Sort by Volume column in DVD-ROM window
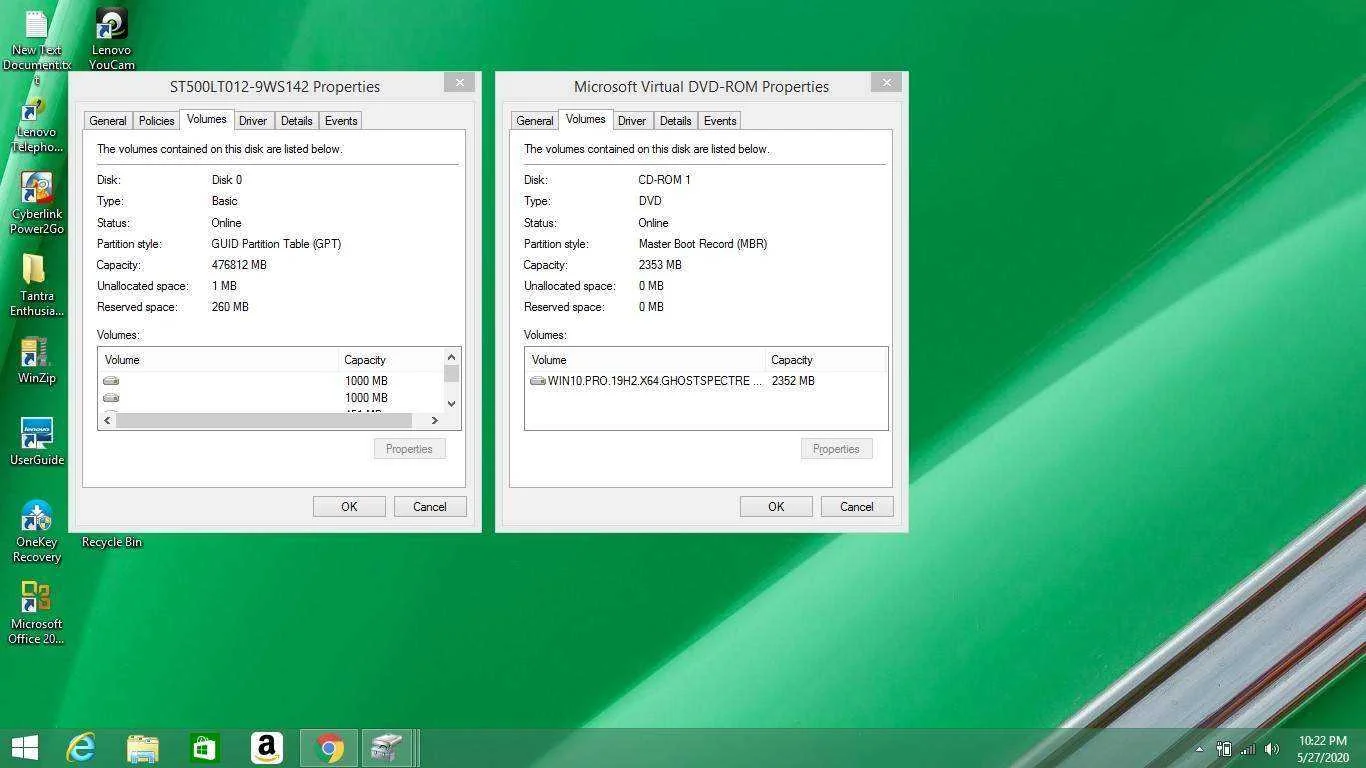Screen dimensions: 1366x768 click(646, 360)
